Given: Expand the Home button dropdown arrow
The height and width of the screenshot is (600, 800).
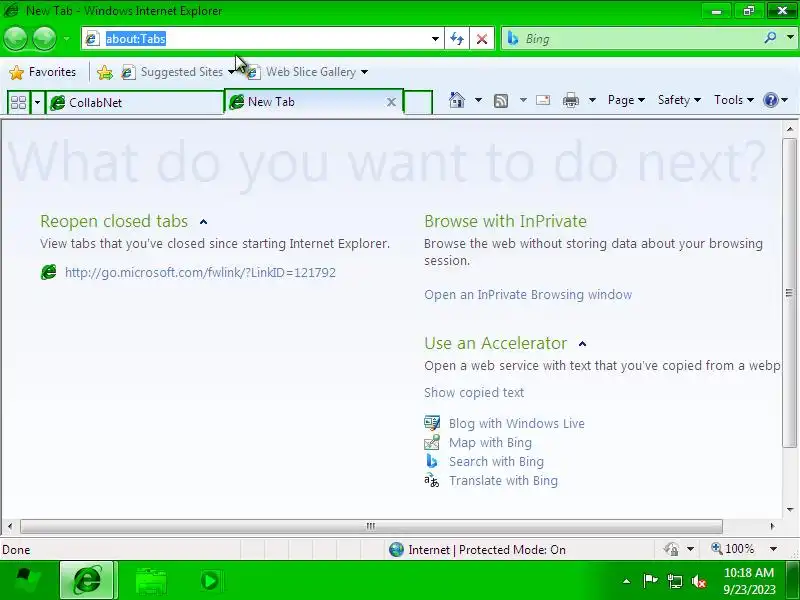Looking at the screenshot, I should pos(478,100).
